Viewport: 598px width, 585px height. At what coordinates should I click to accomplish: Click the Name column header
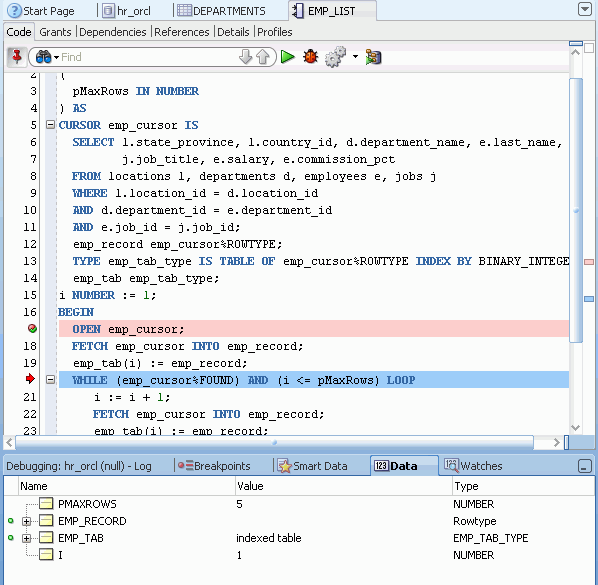(x=127, y=486)
